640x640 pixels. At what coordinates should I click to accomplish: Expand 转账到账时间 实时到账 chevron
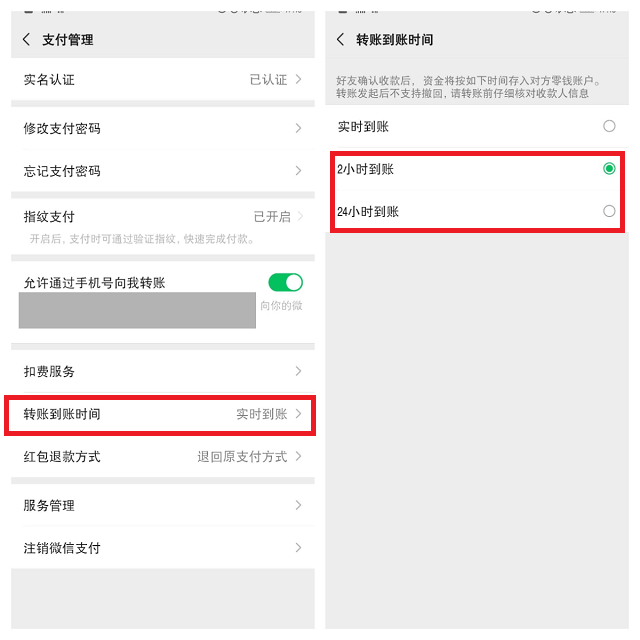tap(298, 414)
